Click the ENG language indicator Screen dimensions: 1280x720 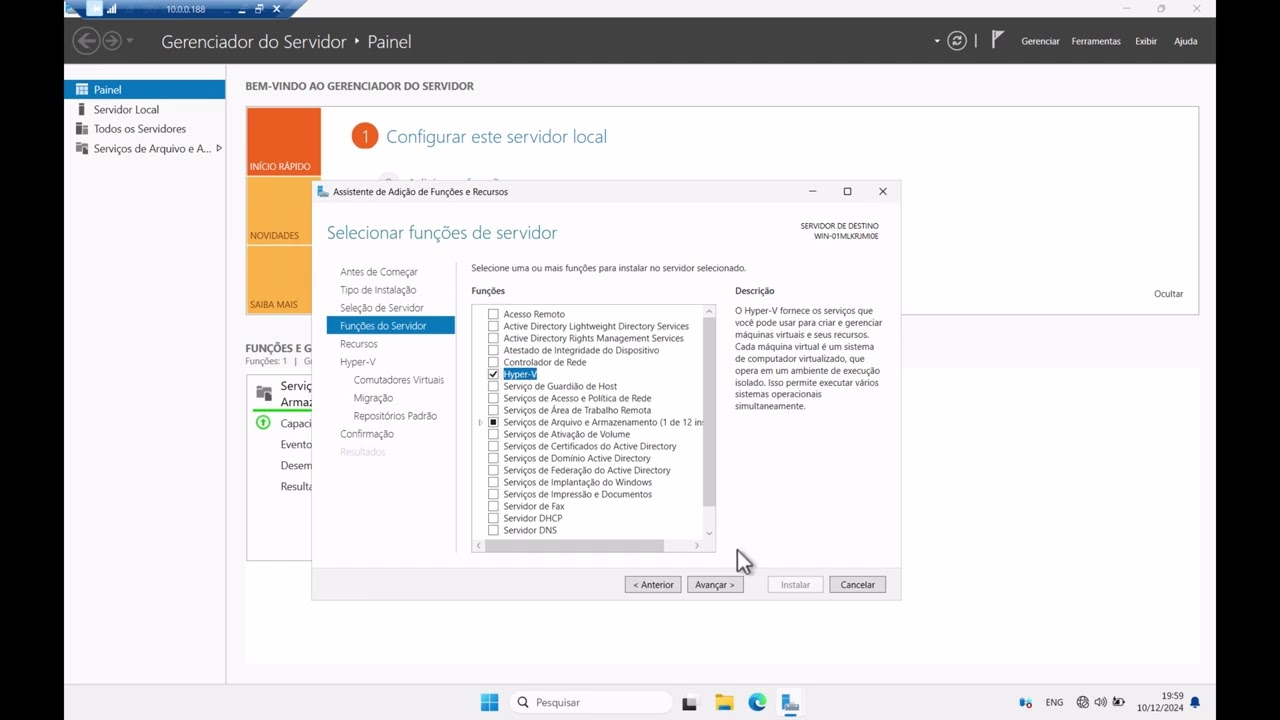click(1054, 703)
